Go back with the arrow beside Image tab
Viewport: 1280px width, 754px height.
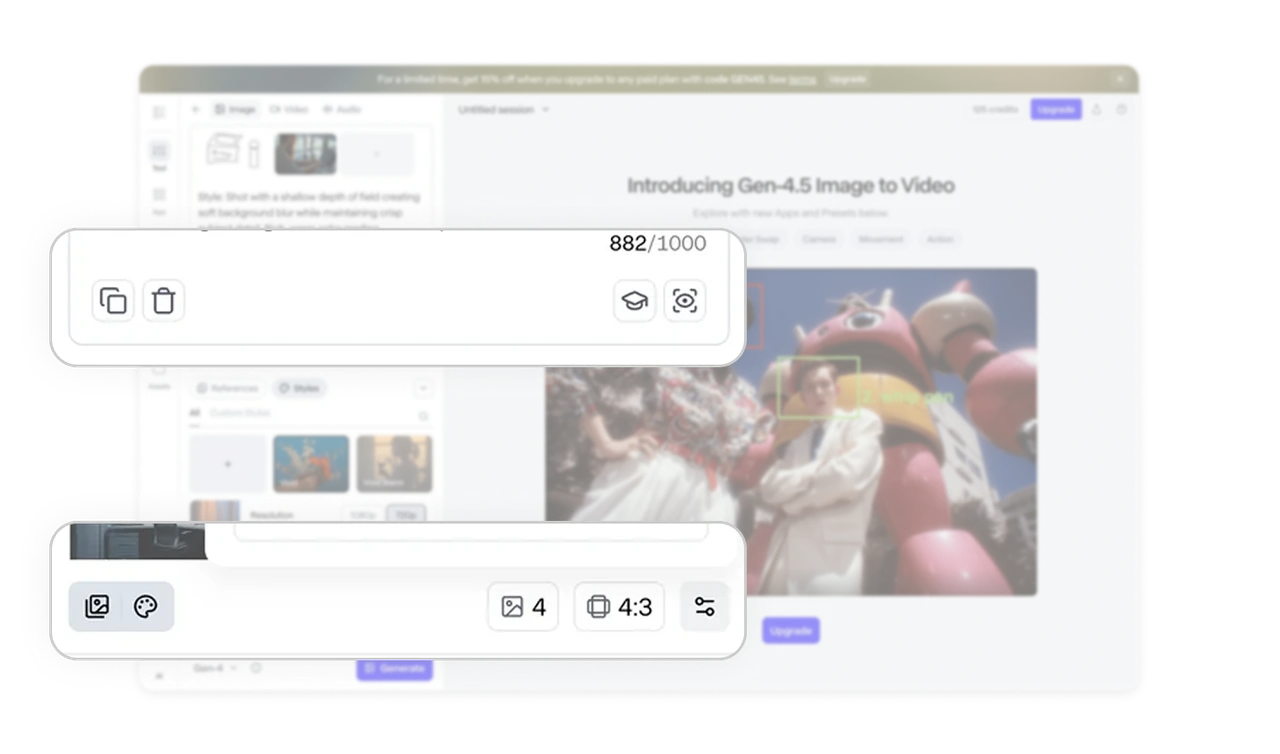(x=196, y=109)
